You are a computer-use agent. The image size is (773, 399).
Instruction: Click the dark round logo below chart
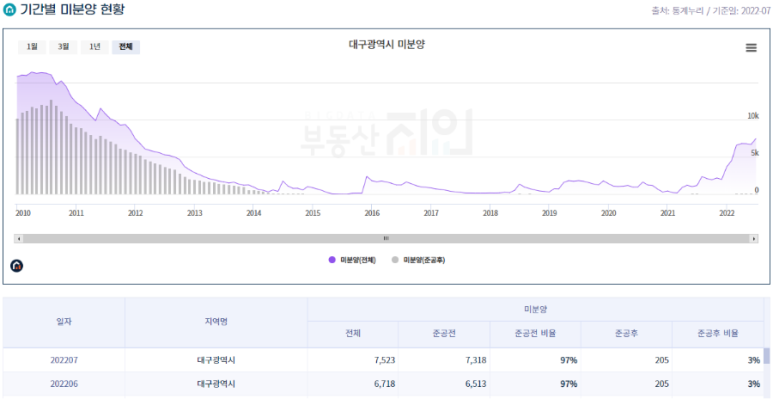tap(17, 266)
